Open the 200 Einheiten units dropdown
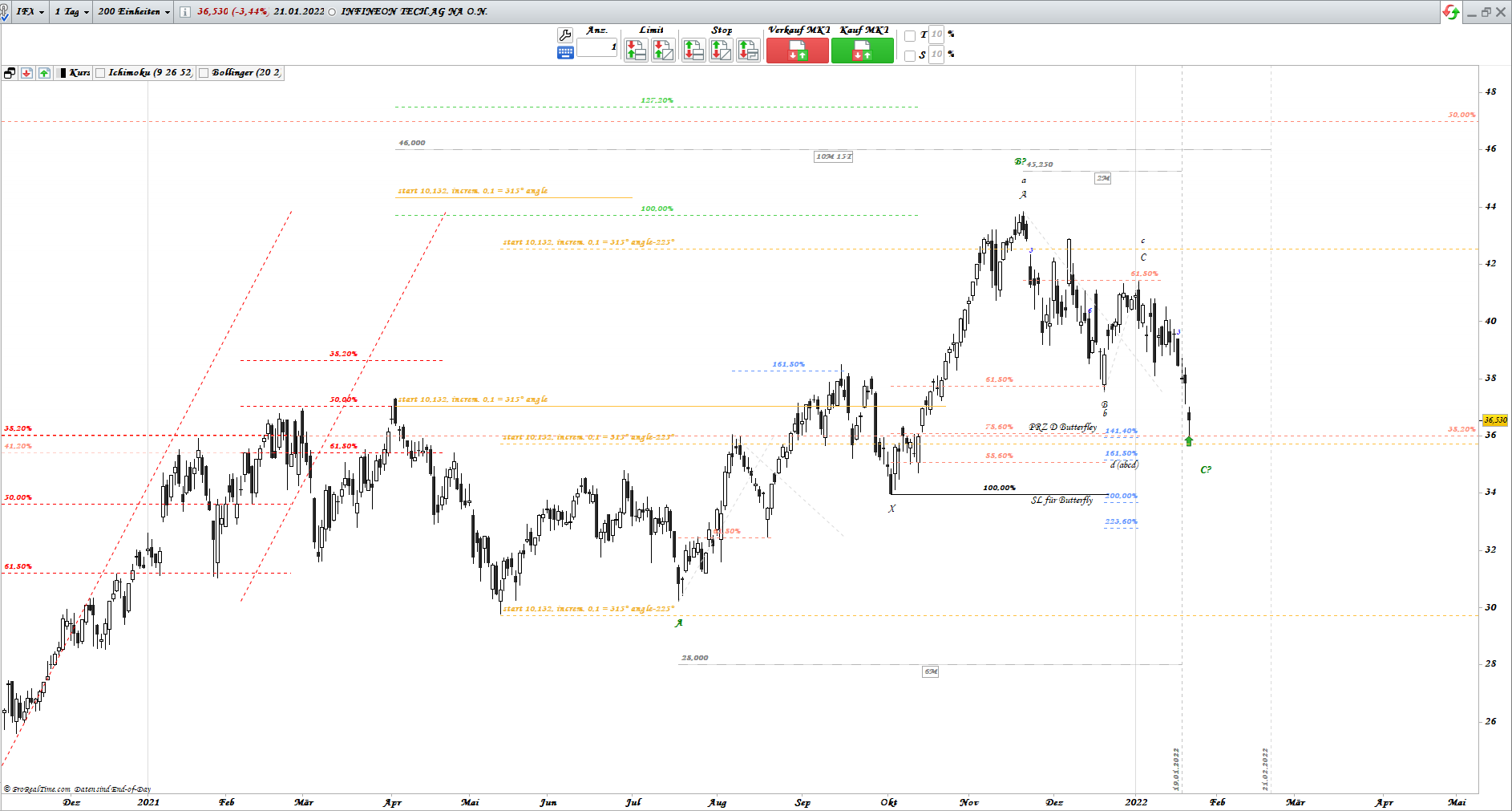This screenshot has width=1512, height=811. click(x=134, y=12)
